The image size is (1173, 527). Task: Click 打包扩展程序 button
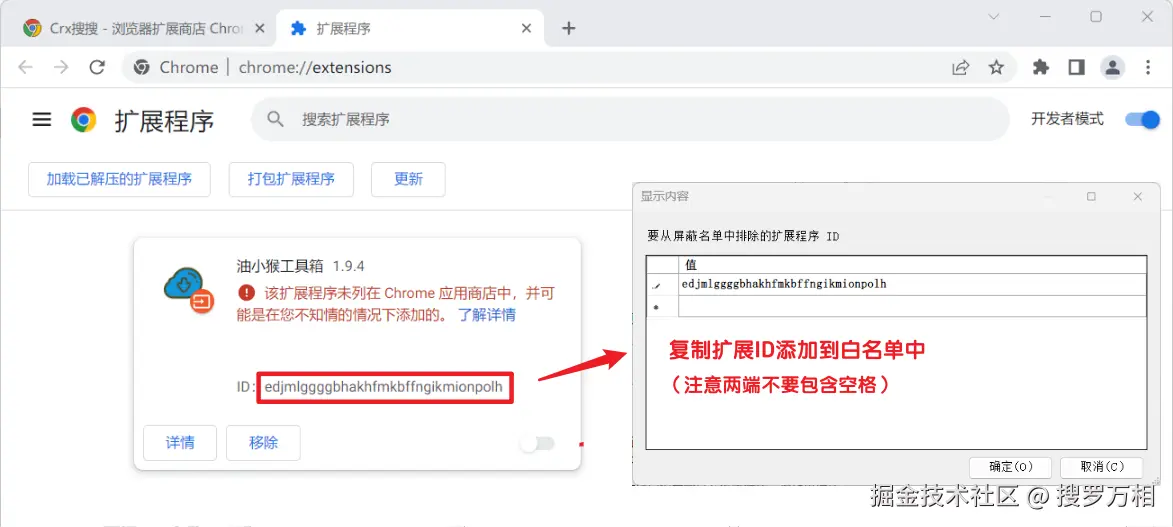click(x=291, y=179)
